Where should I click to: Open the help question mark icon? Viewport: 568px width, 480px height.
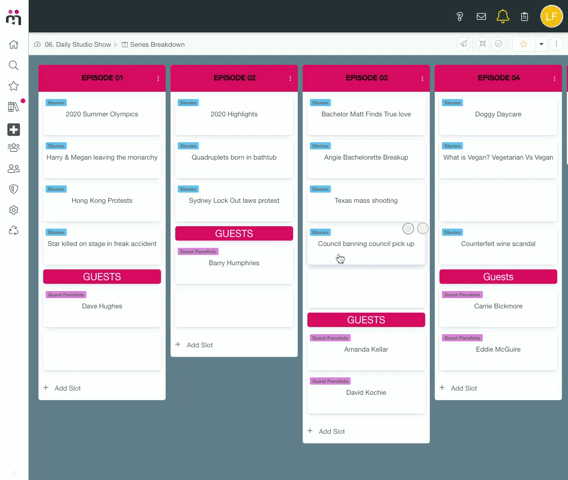(459, 16)
